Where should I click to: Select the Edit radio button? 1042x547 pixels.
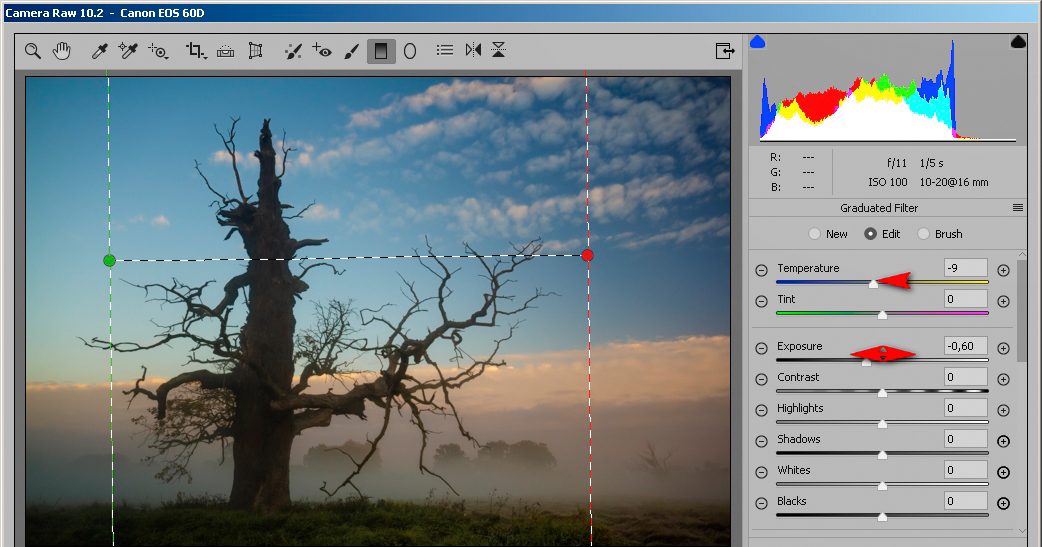[x=870, y=234]
